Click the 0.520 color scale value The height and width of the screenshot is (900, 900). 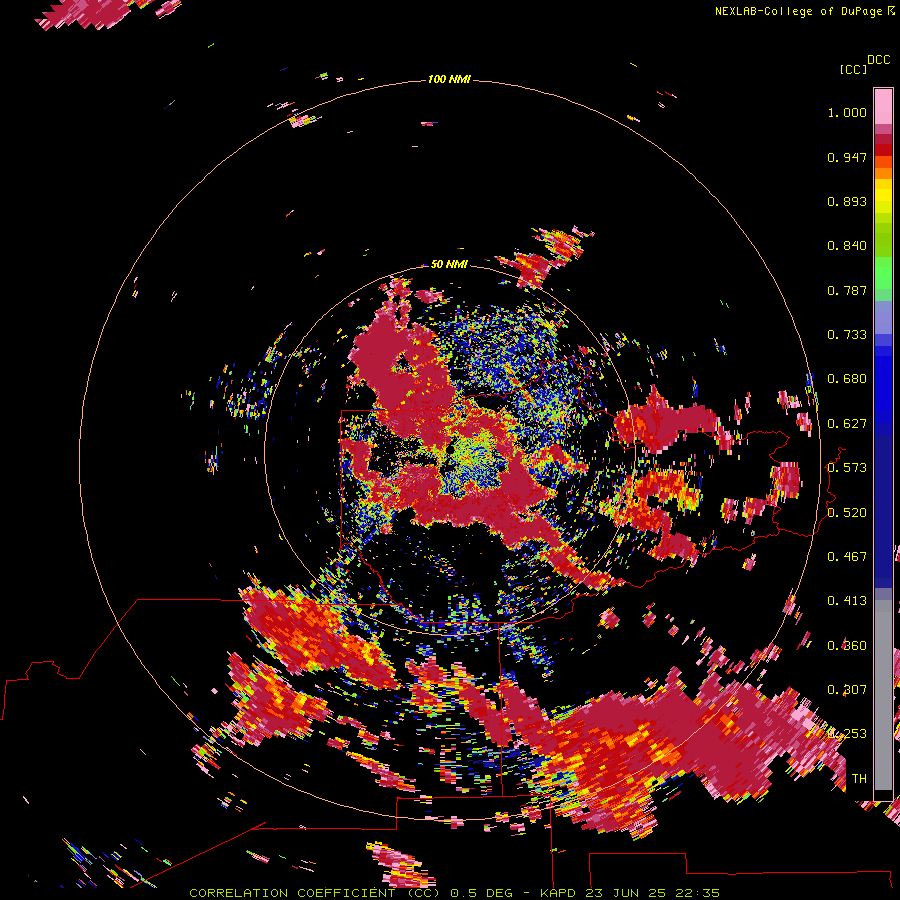(847, 513)
